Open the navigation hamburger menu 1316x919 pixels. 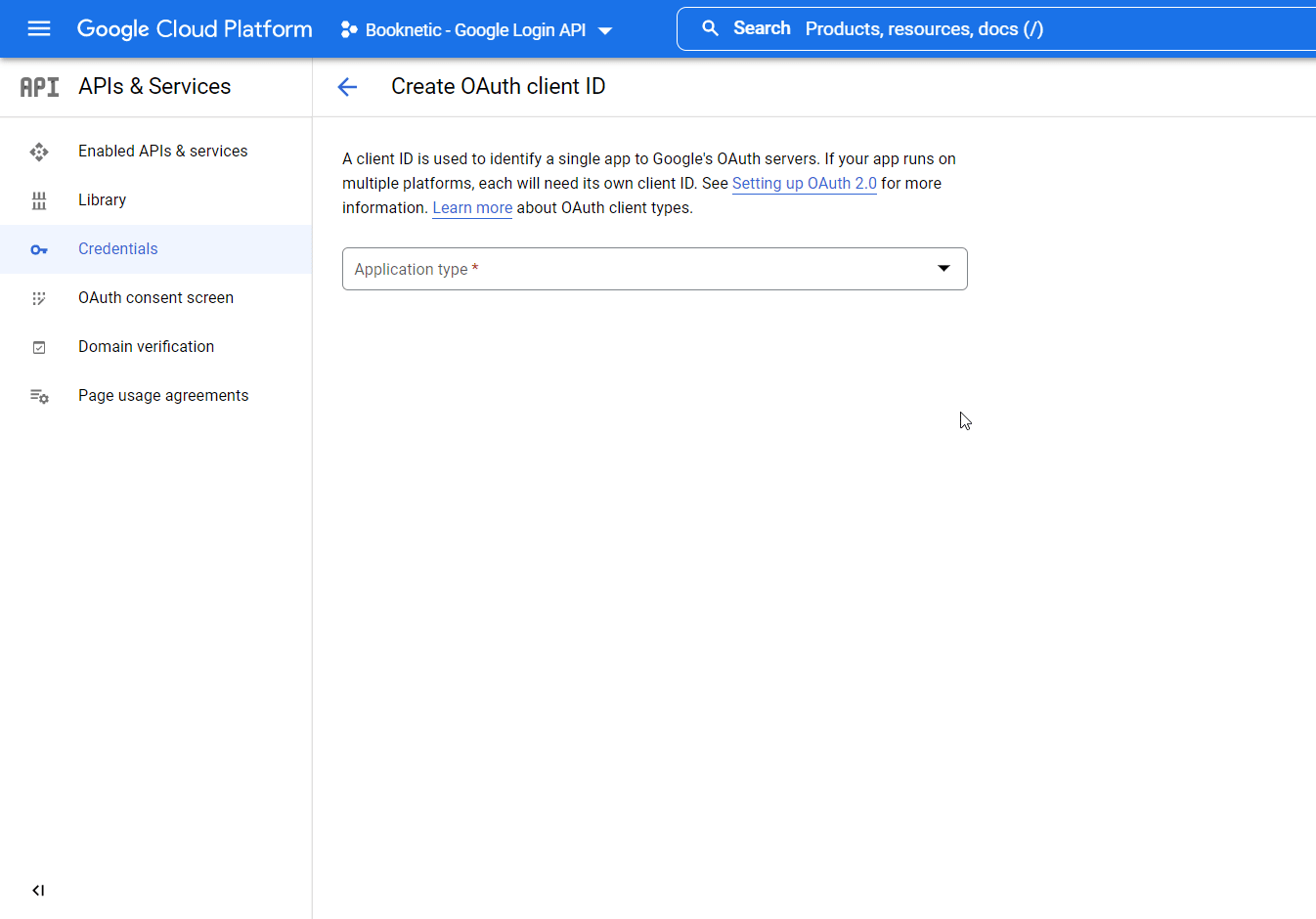39,28
